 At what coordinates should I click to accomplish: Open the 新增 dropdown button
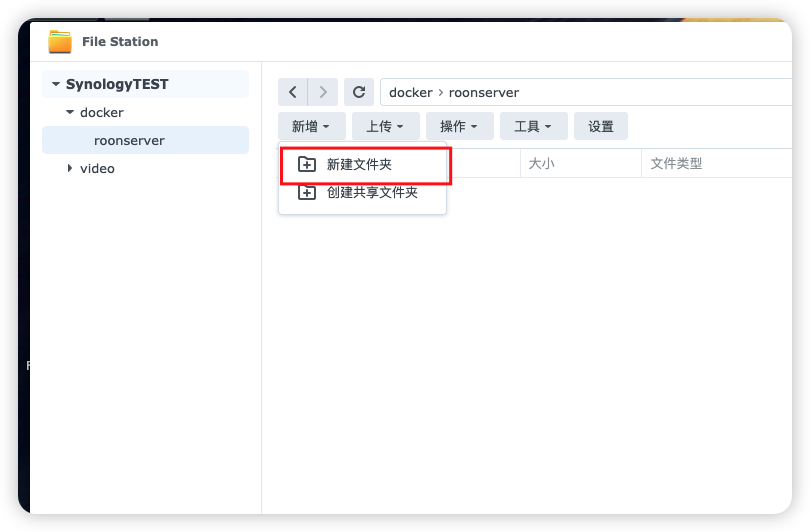tap(311, 126)
